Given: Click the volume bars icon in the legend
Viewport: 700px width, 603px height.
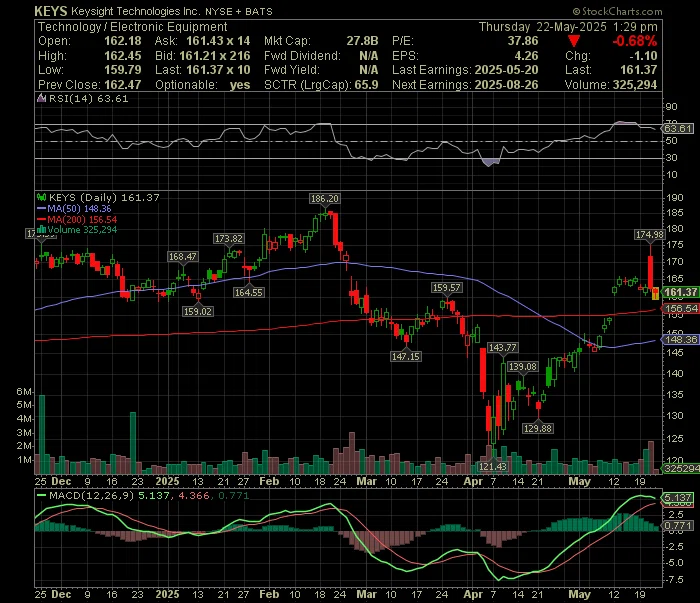Looking at the screenshot, I should tap(42, 230).
